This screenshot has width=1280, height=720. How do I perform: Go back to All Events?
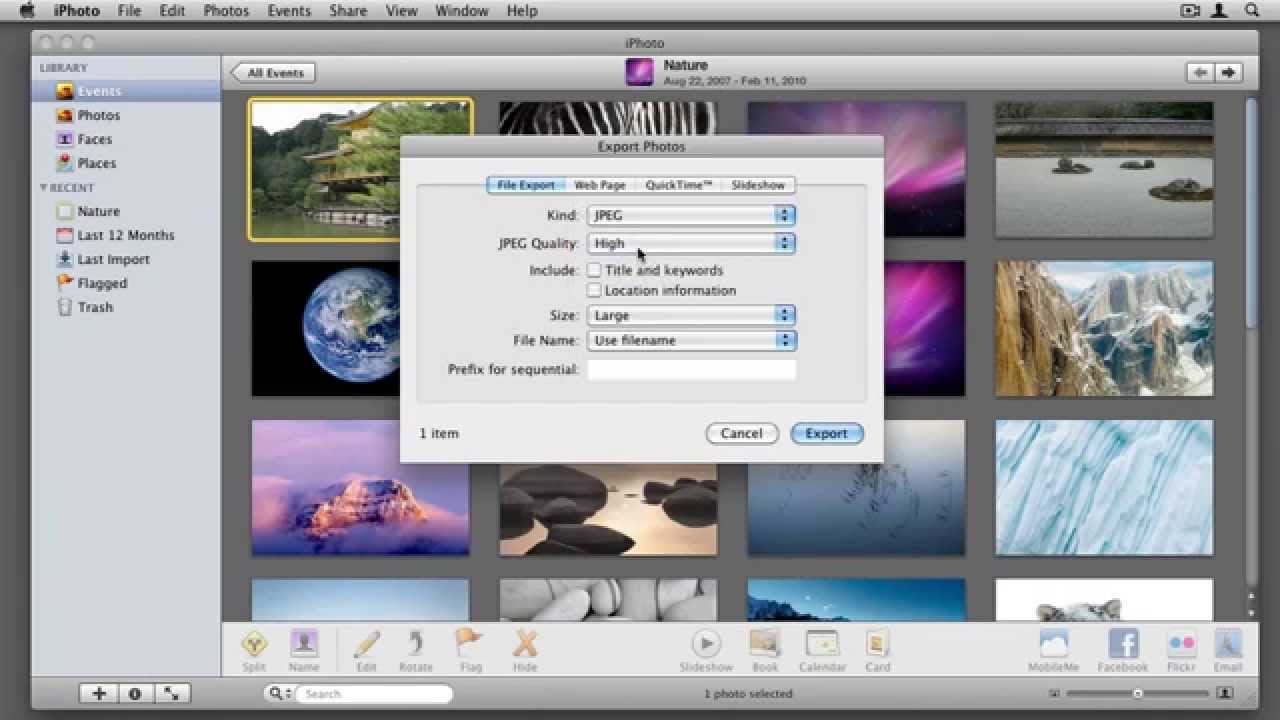(x=274, y=72)
